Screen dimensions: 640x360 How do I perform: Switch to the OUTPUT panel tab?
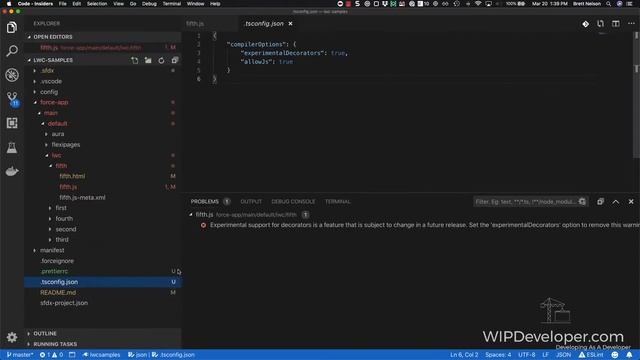pos(251,202)
